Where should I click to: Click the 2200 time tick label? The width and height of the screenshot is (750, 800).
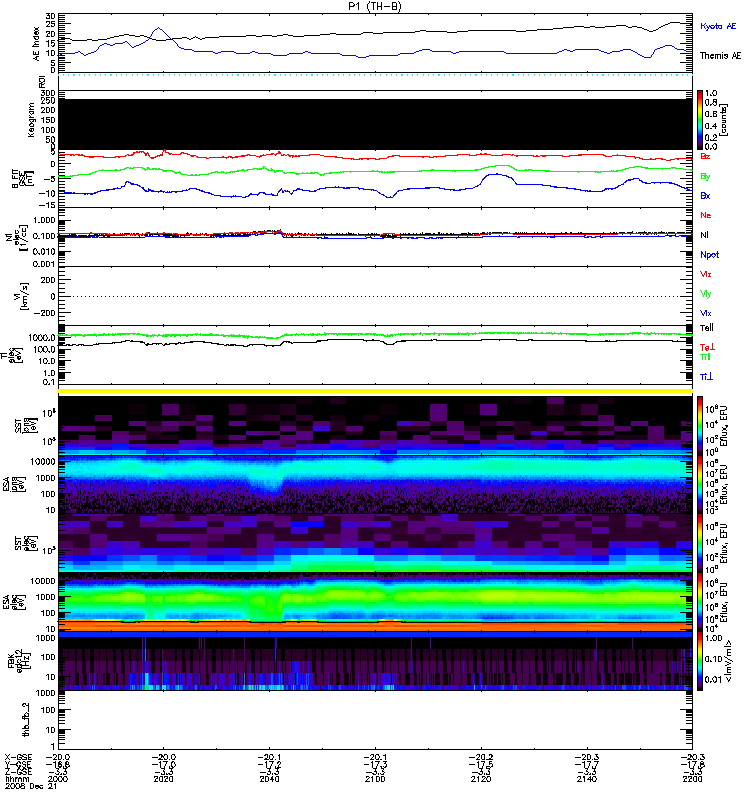(x=692, y=779)
